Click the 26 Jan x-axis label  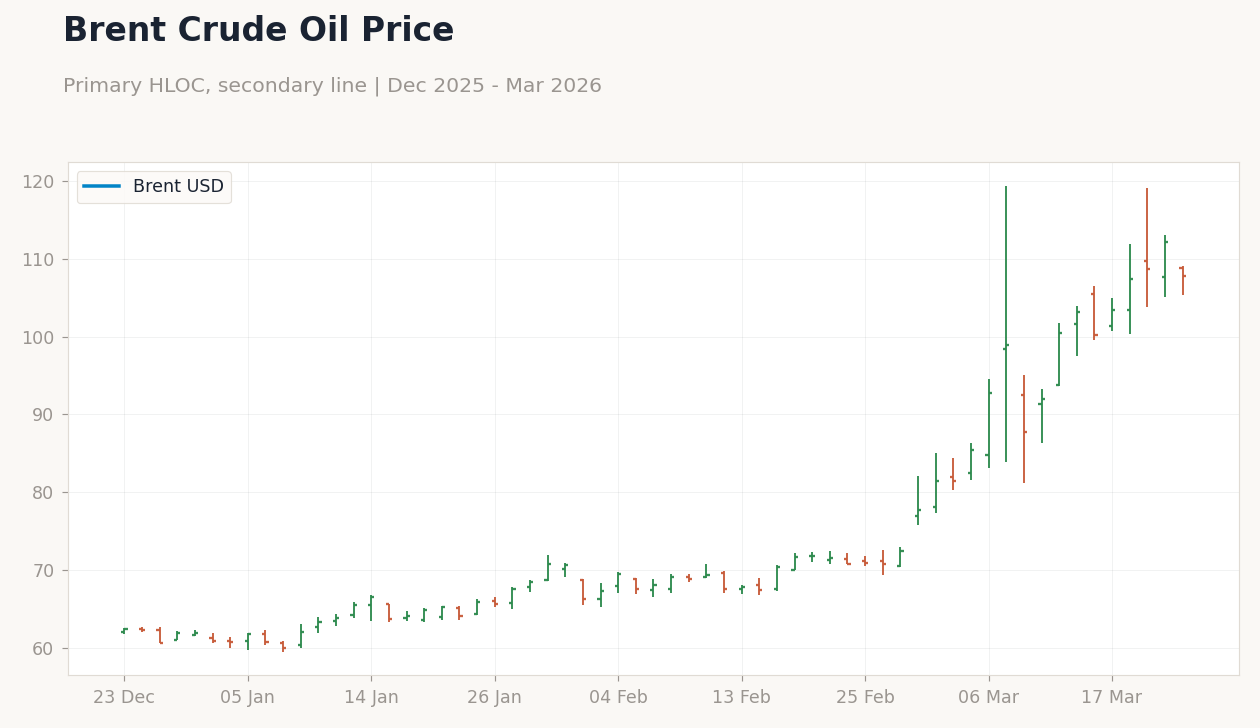pos(494,698)
